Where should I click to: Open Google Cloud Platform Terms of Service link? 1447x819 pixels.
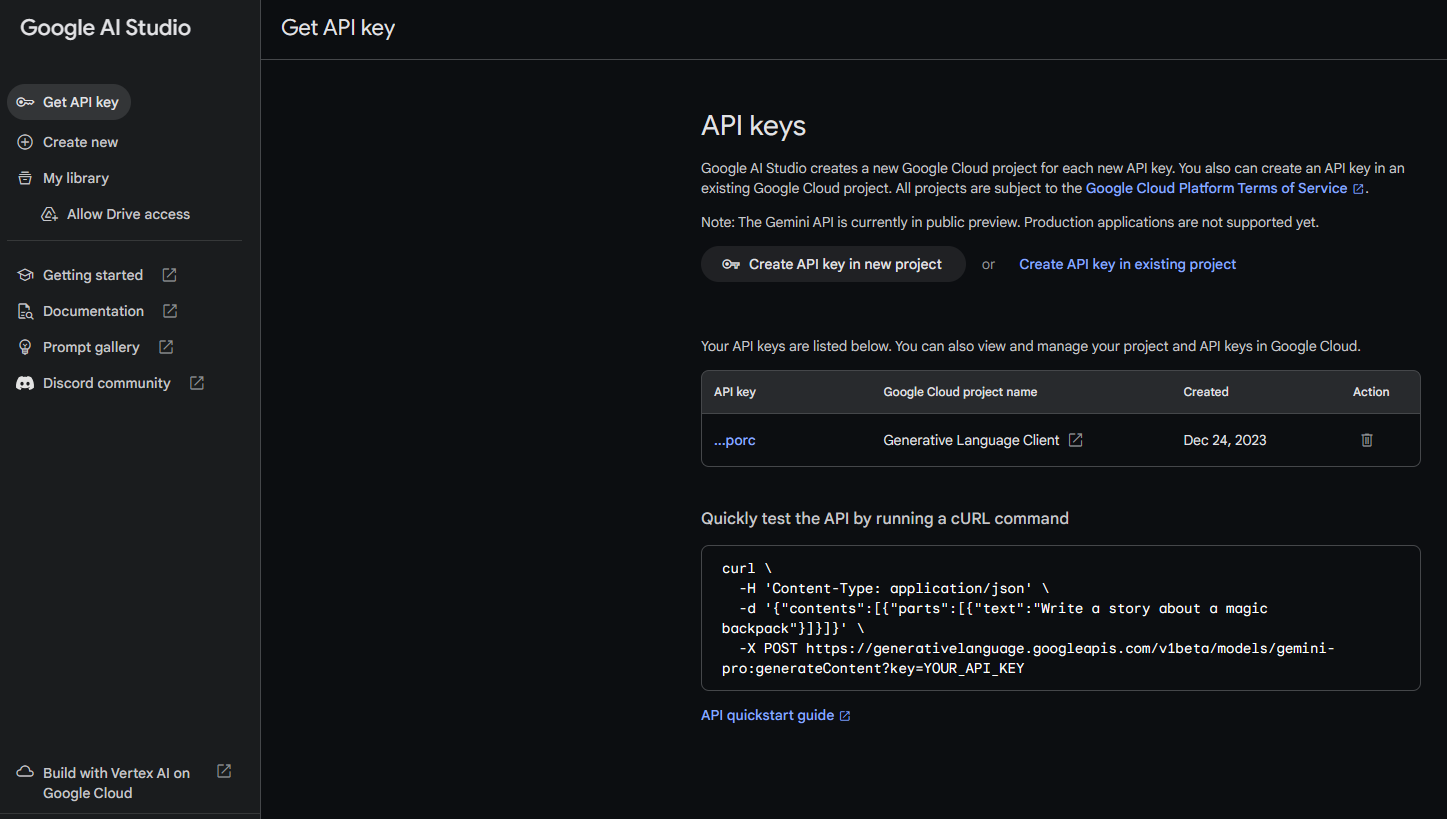pyautogui.click(x=1216, y=188)
